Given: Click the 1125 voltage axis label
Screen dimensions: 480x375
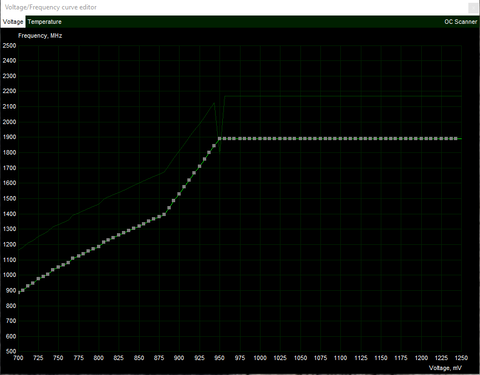Looking at the screenshot, I should pos(361,358).
